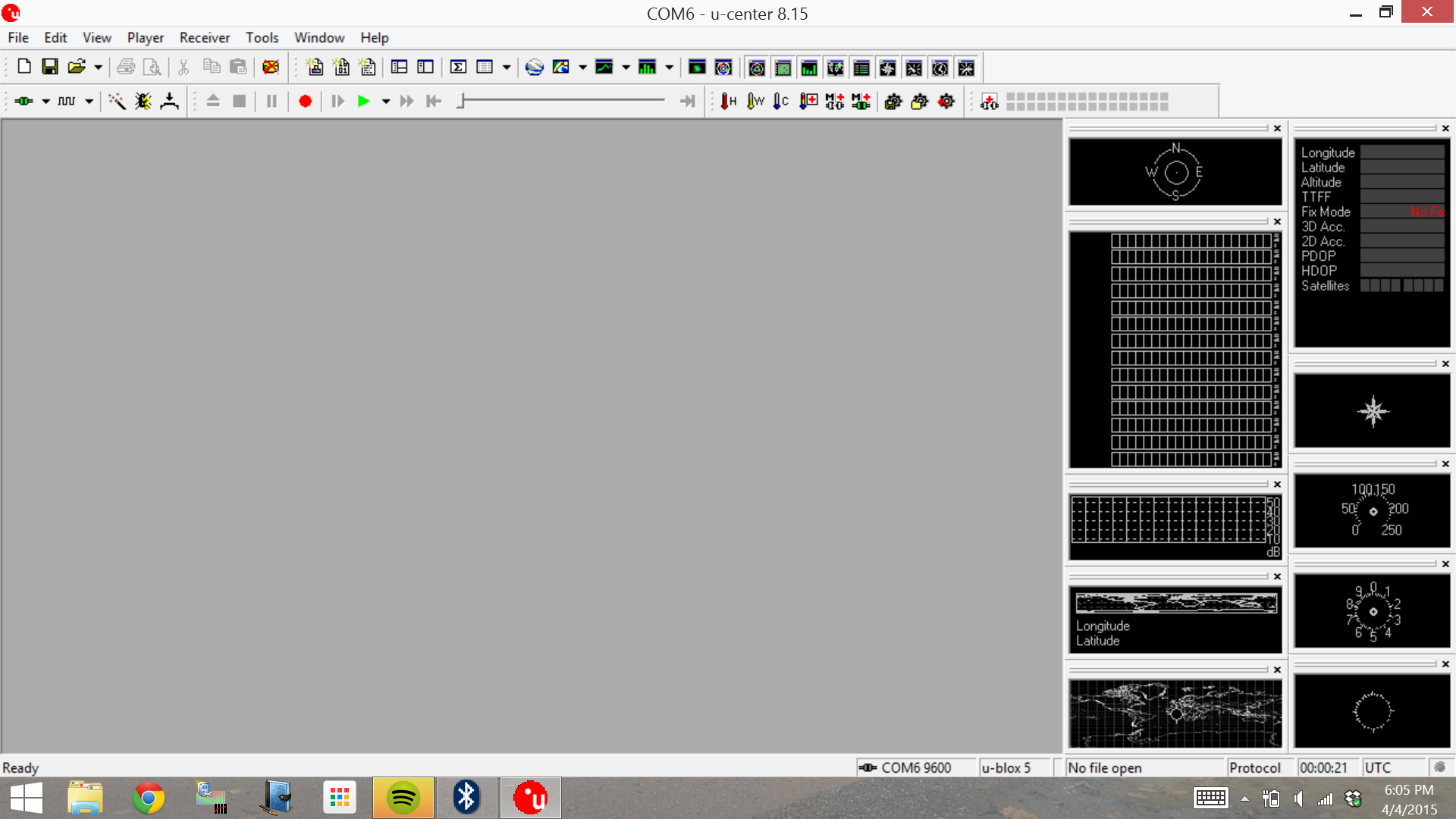Perform a receiver warm start
1456x819 pixels.
pyautogui.click(x=754, y=101)
